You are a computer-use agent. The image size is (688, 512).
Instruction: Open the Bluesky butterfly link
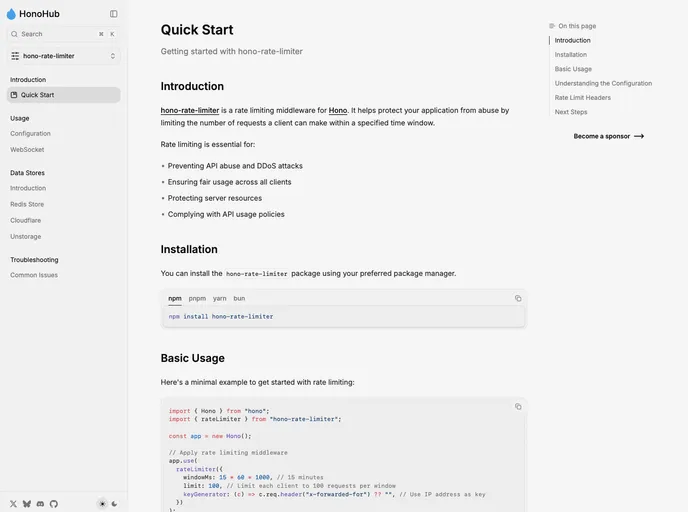click(27, 503)
